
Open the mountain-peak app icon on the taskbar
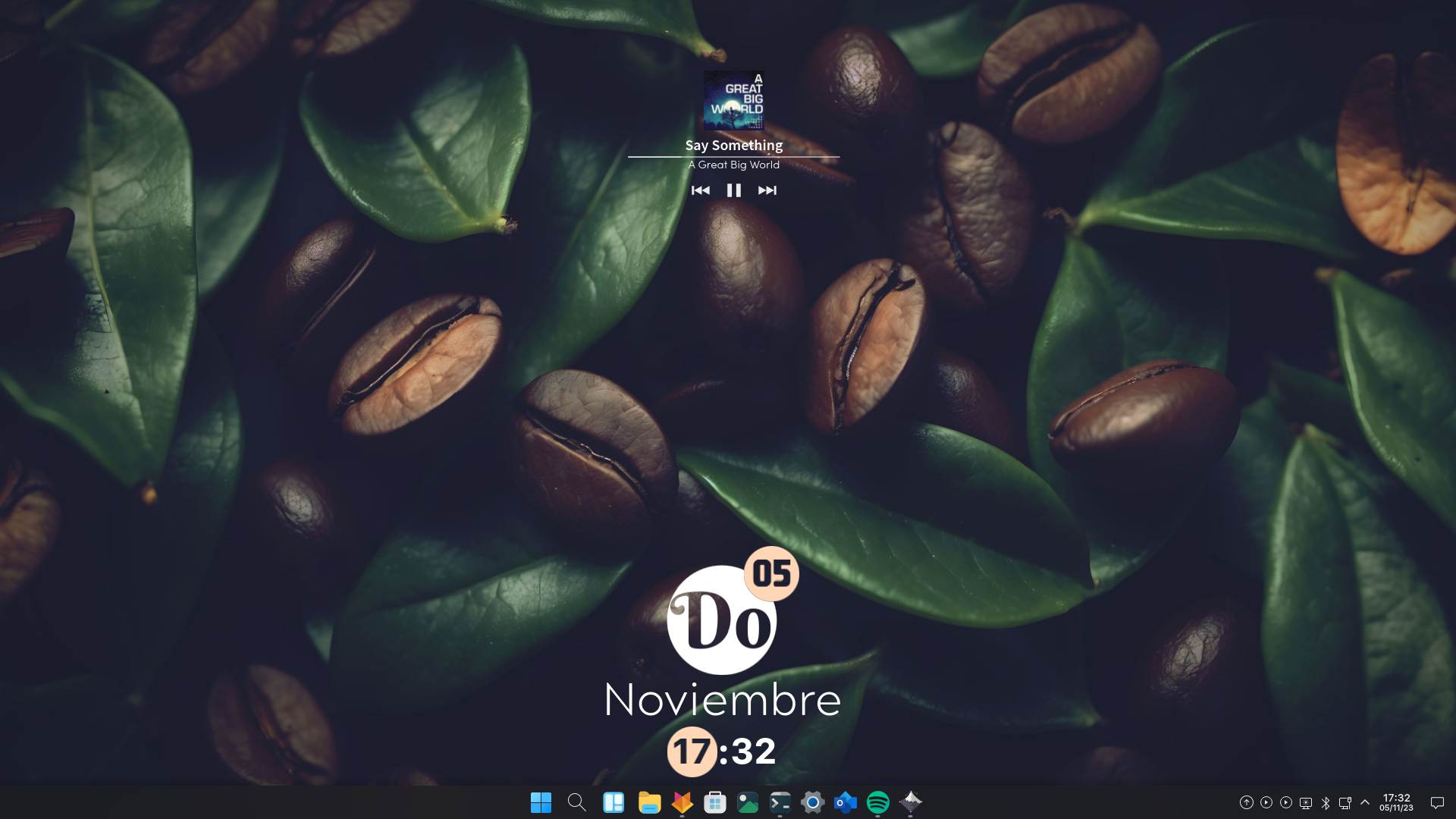click(x=910, y=802)
